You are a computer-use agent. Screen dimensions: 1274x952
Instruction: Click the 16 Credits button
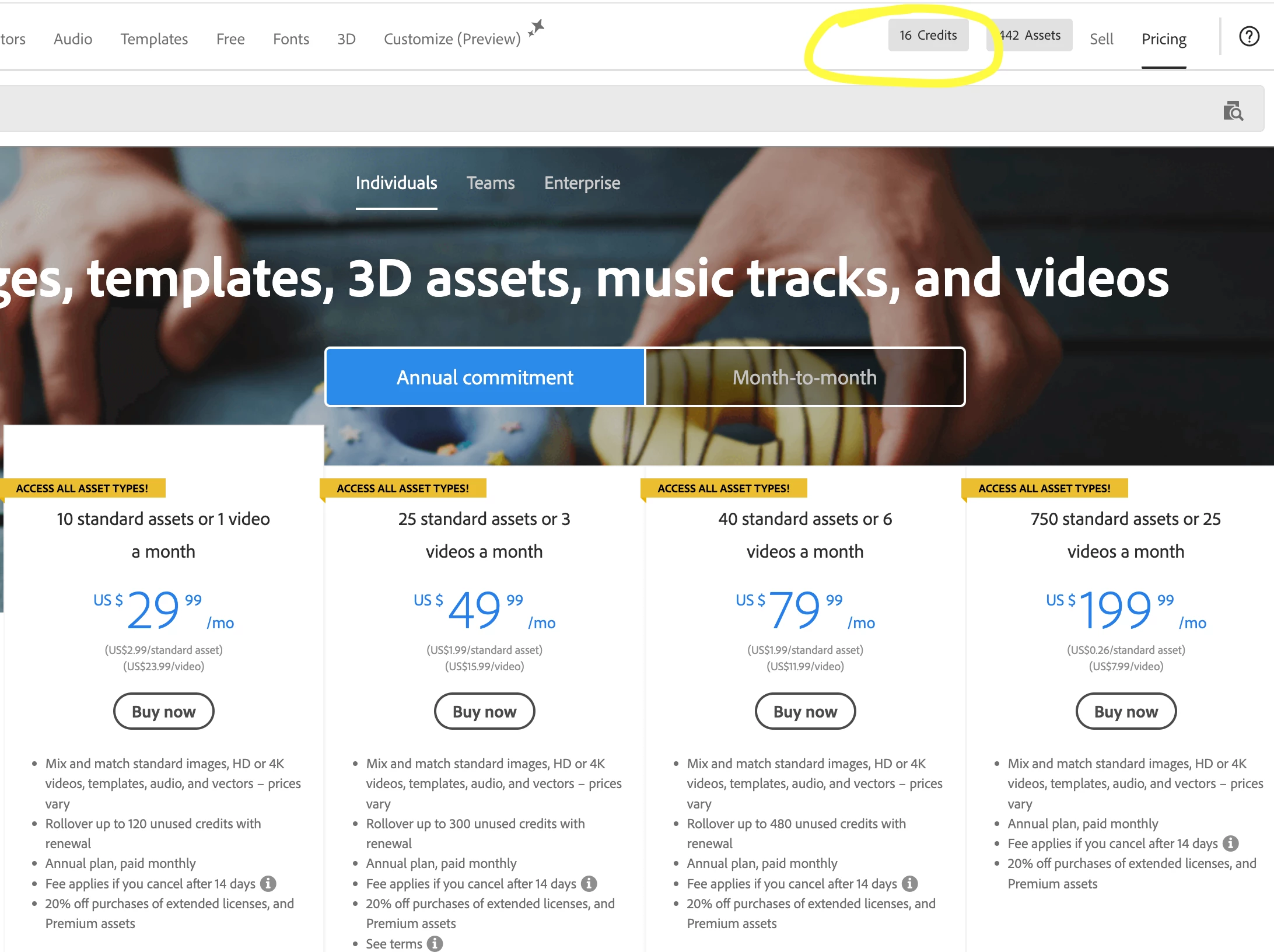[928, 36]
